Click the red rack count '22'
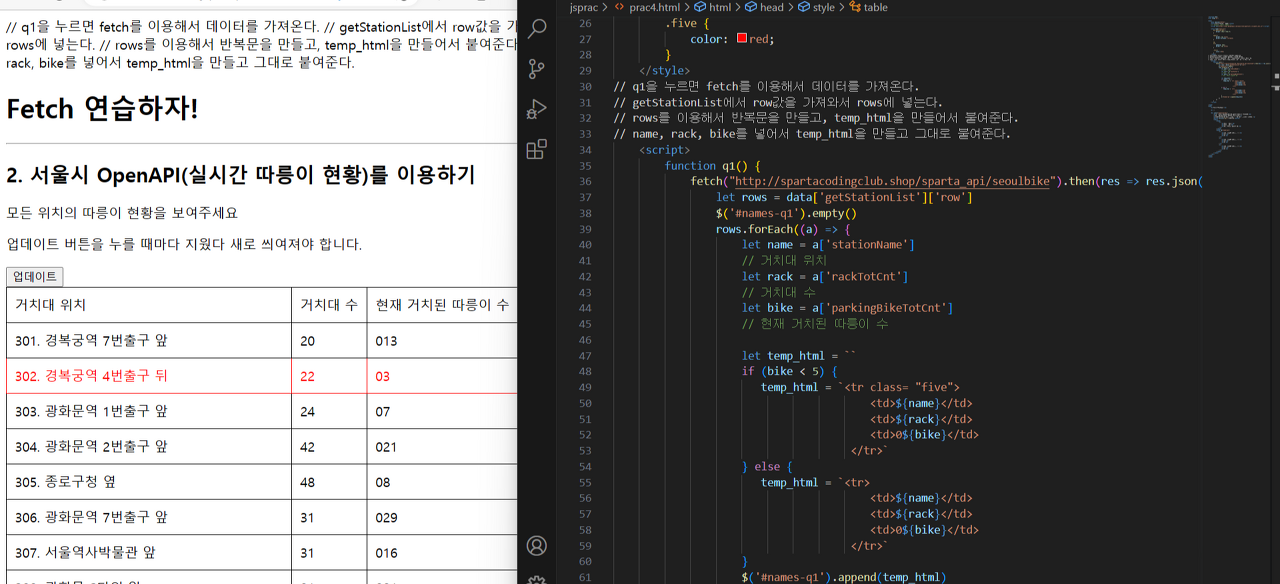The width and height of the screenshot is (1280, 584). (307, 376)
